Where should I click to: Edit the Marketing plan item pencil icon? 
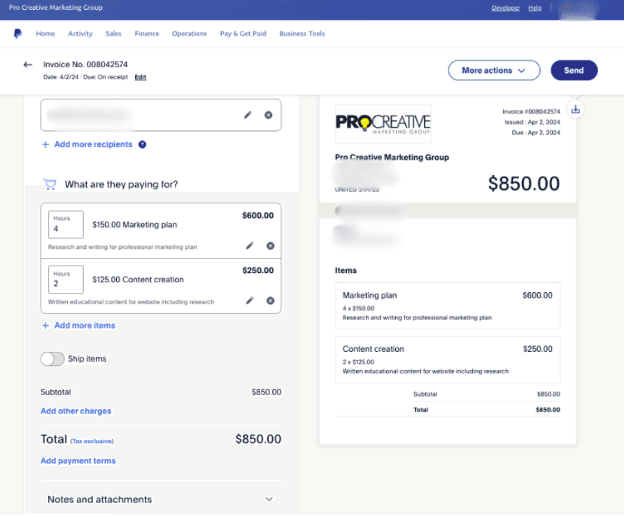[250, 245]
